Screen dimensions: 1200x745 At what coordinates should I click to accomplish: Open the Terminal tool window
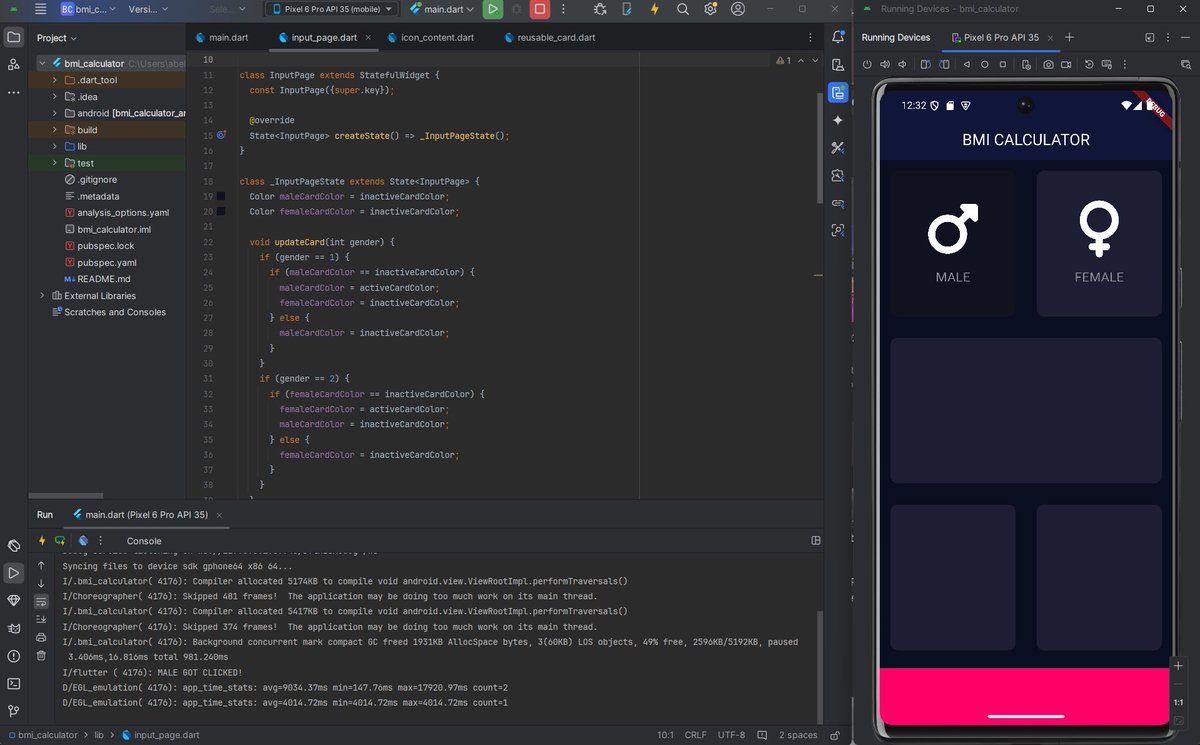click(13, 684)
